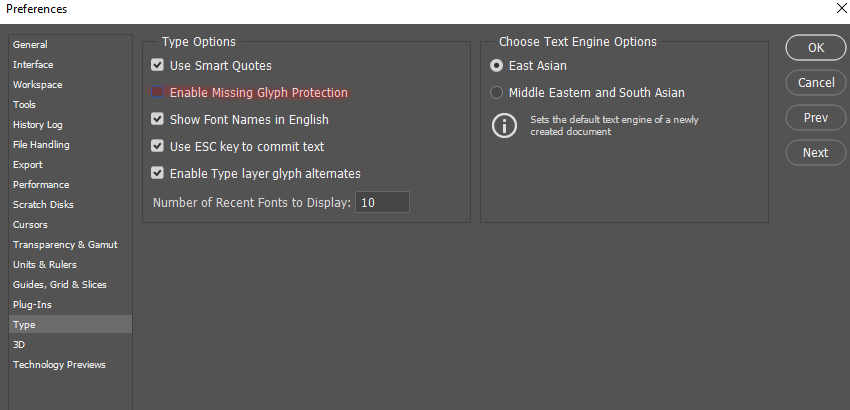Close the Preferences dialog window
The width and height of the screenshot is (850, 410).
point(839,9)
